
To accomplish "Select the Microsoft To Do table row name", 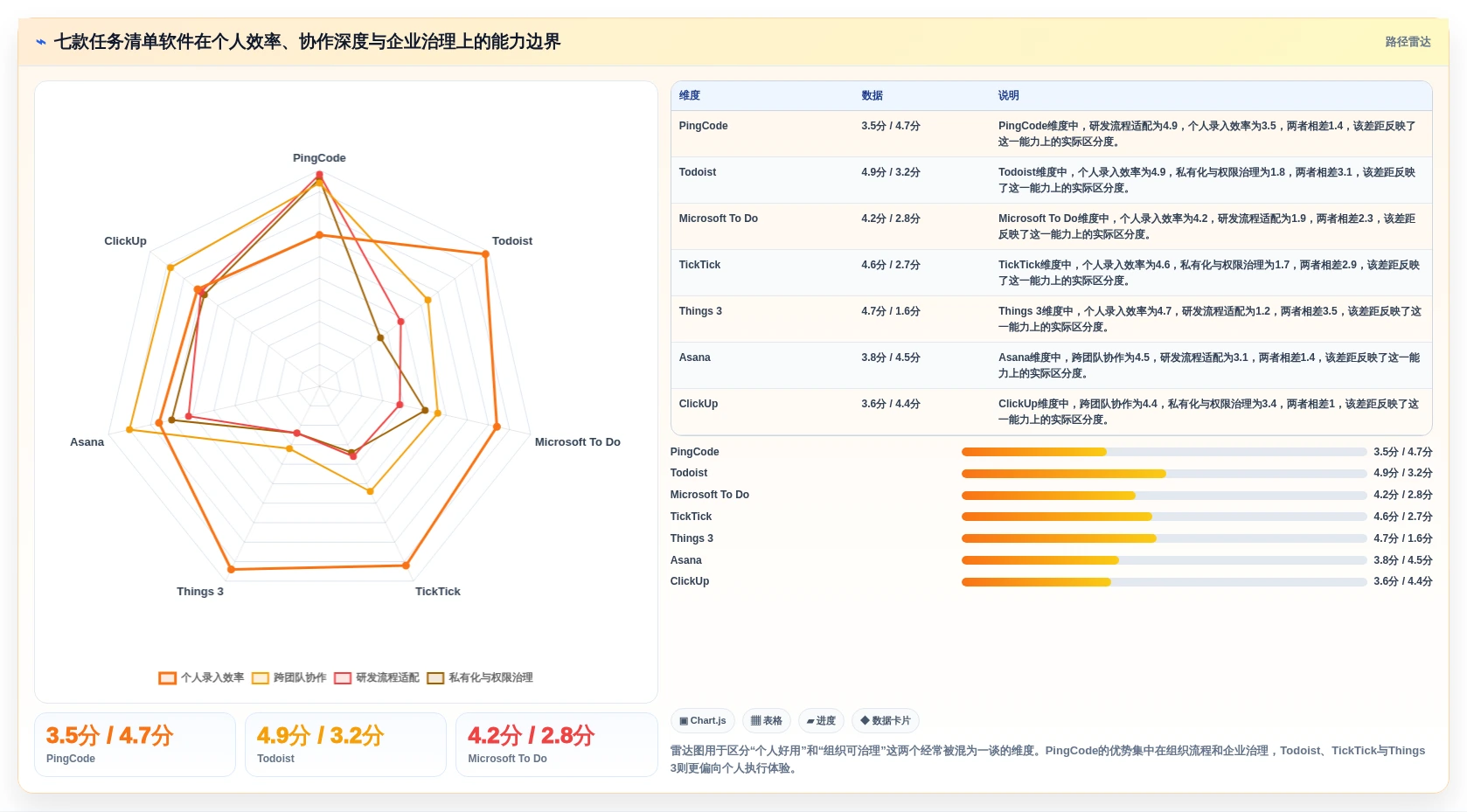I will 719,219.
